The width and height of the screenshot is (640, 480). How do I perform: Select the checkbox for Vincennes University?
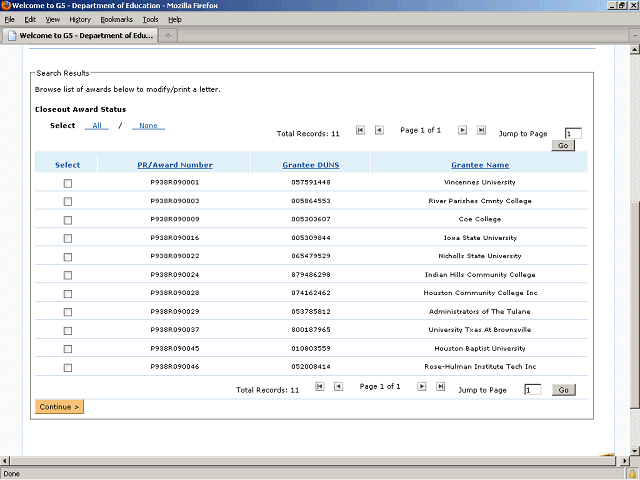68,183
